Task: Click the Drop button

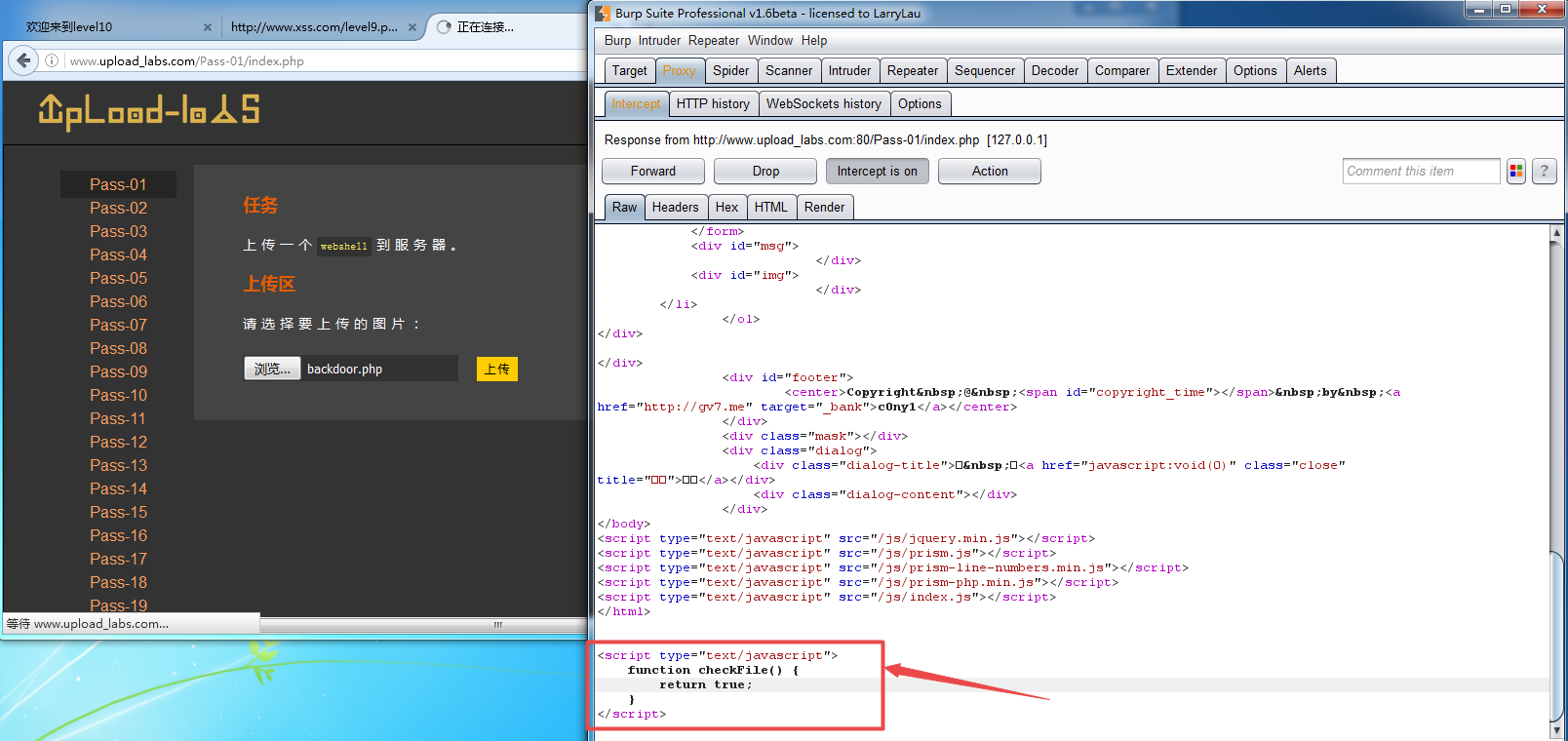Action: point(765,172)
